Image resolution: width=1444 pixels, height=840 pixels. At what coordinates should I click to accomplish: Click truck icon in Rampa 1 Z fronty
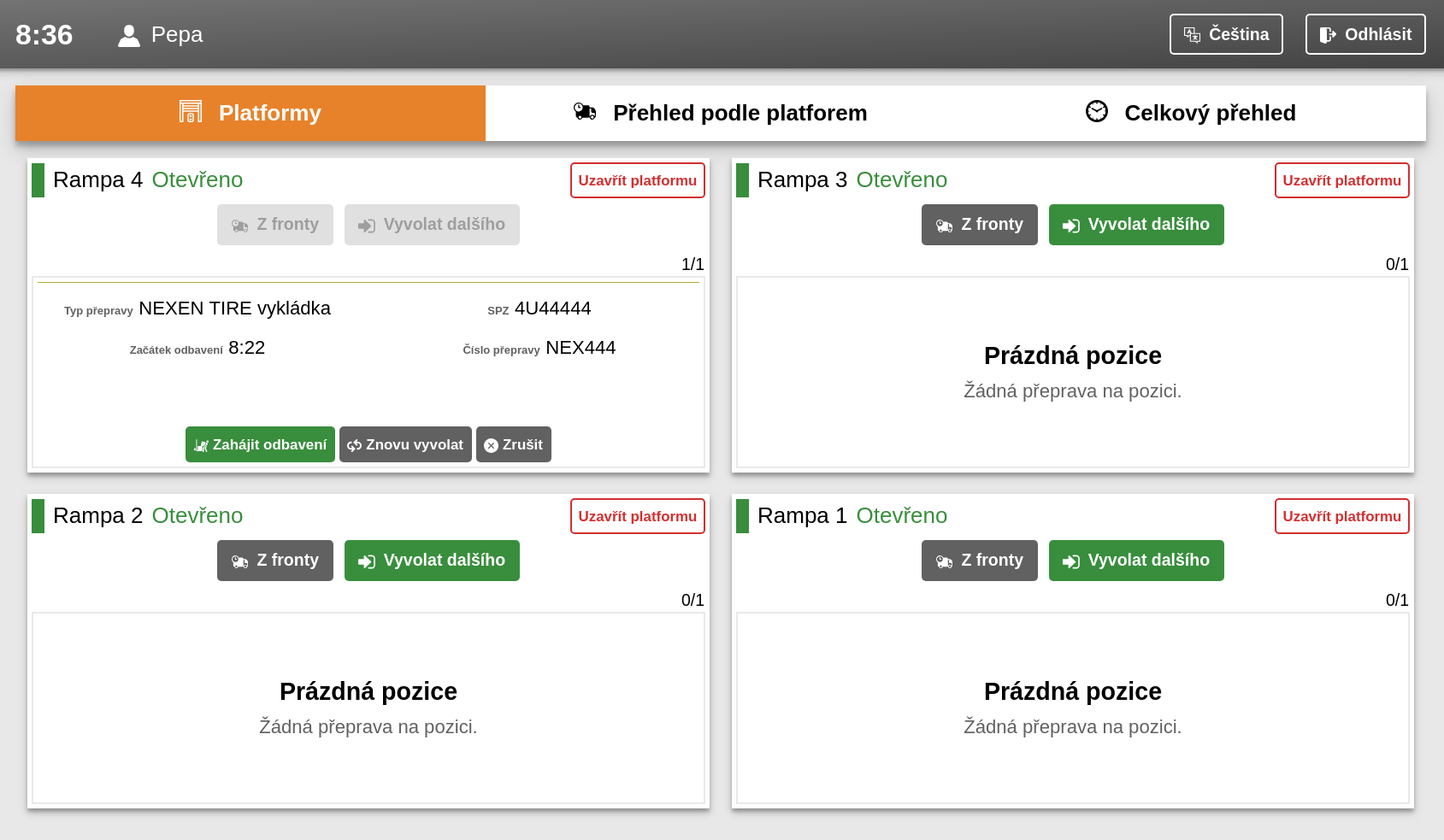point(944,561)
